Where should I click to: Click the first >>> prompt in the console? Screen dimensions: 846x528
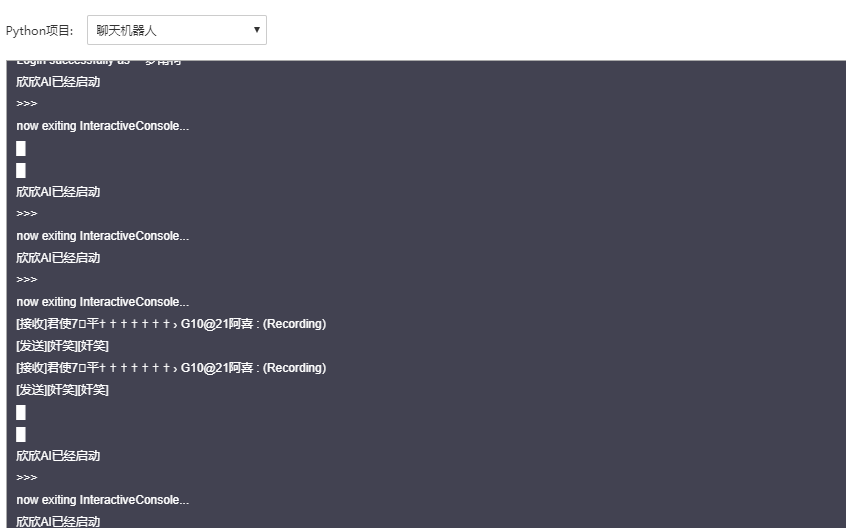pyautogui.click(x=27, y=104)
